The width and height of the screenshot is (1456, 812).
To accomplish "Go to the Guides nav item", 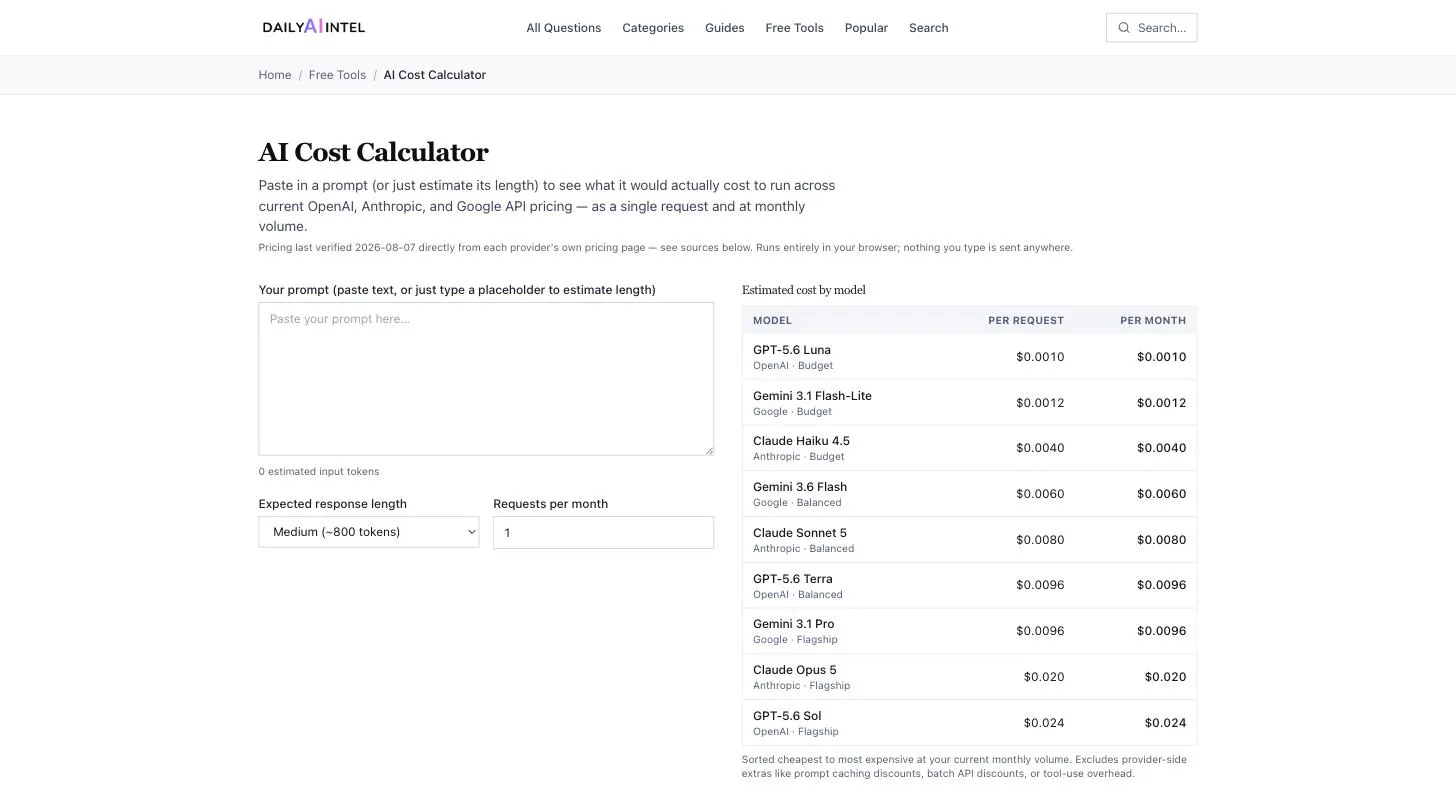I will click(x=725, y=28).
